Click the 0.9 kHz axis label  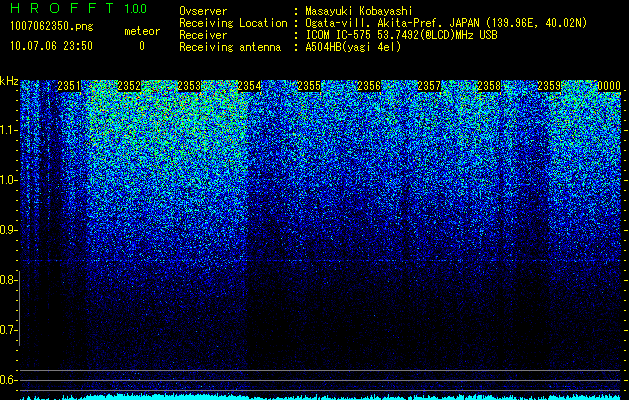coord(7,230)
